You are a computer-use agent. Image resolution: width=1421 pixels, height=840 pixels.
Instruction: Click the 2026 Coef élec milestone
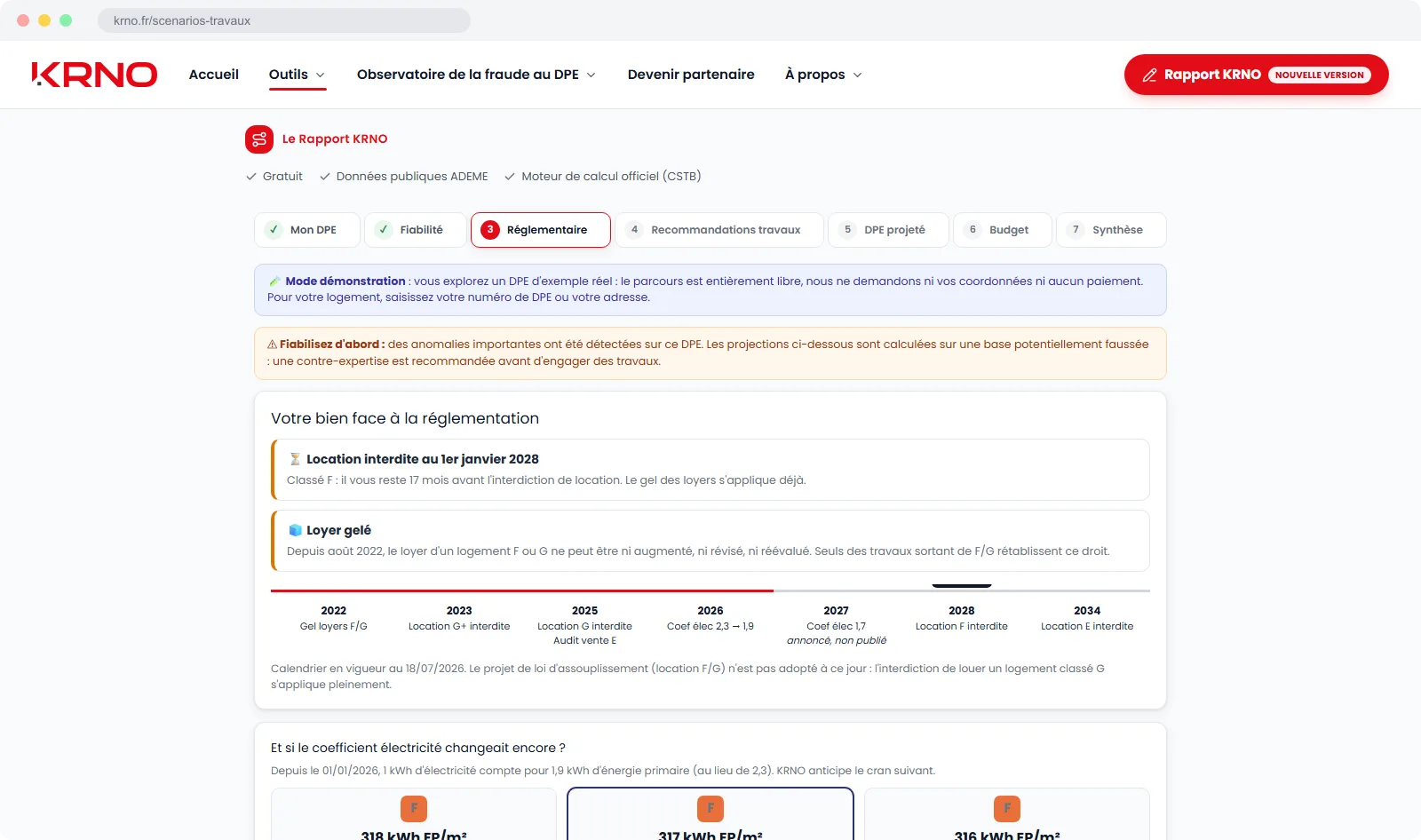click(x=710, y=619)
